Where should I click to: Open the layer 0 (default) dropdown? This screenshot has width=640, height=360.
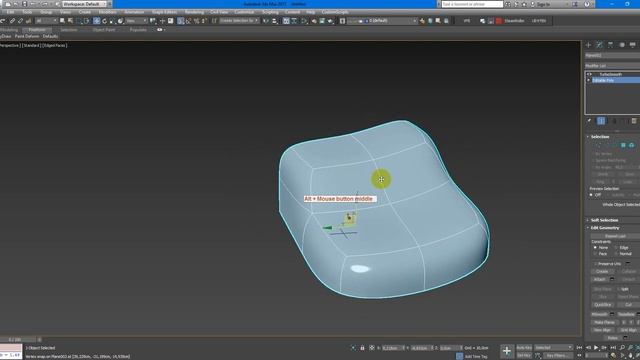pyautogui.click(x=383, y=21)
